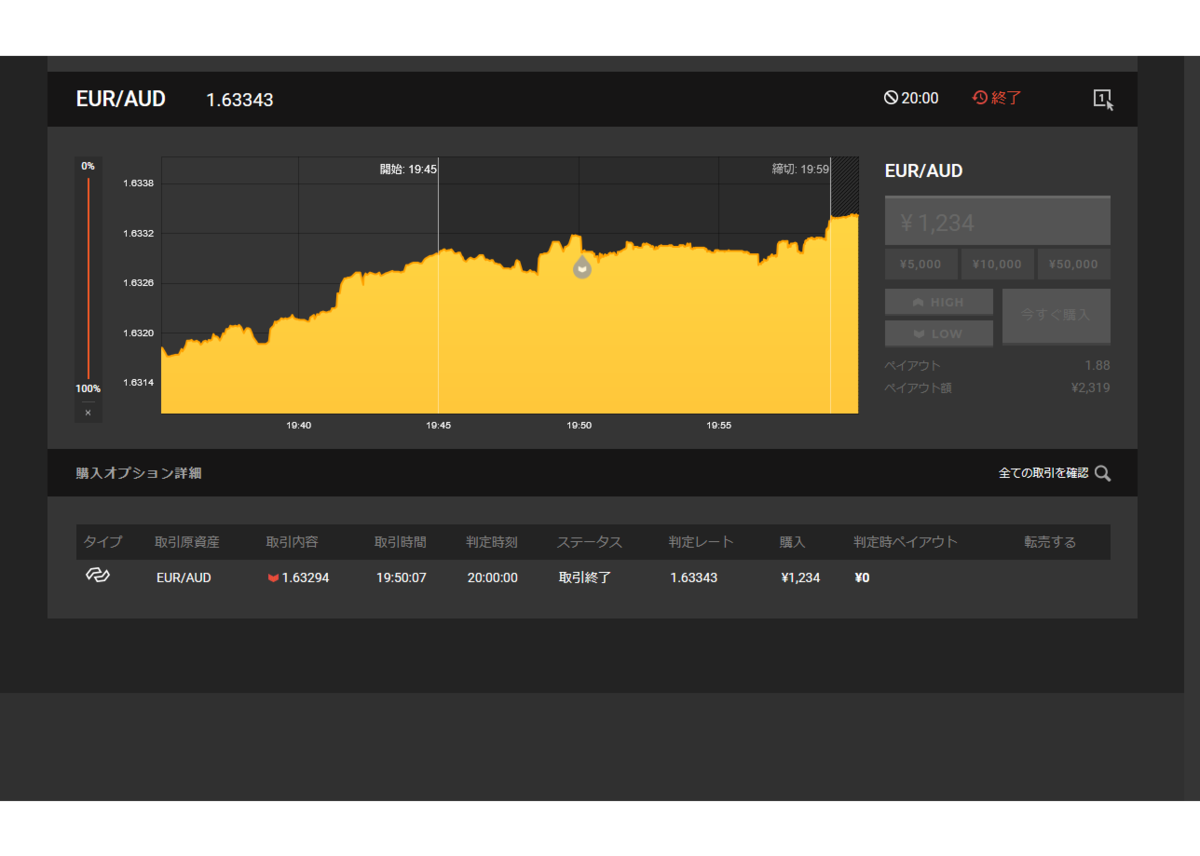Click the 取引原資産 column header
This screenshot has width=1200, height=856.
coord(187,542)
